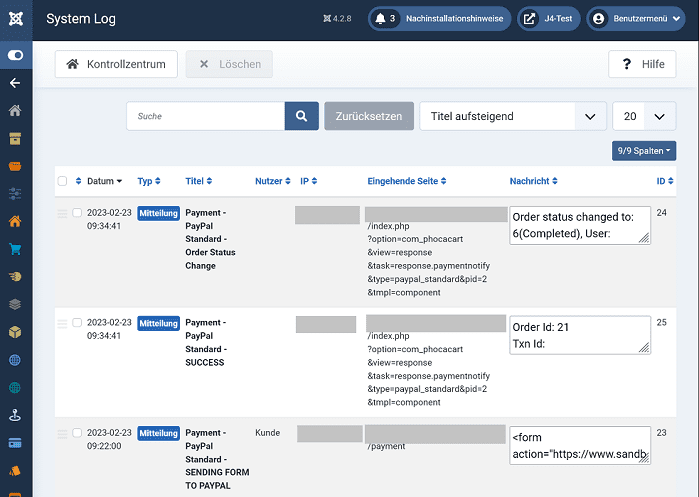Check the SENDING FORM TO PAYPAL row checkbox
699x497 pixels.
[x=77, y=433]
